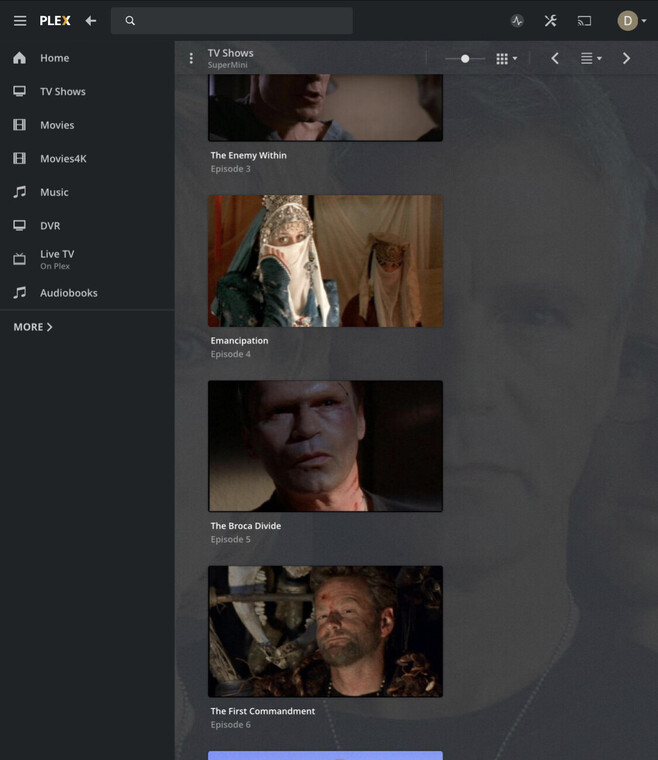Click the Episode 6 label

[231, 725]
